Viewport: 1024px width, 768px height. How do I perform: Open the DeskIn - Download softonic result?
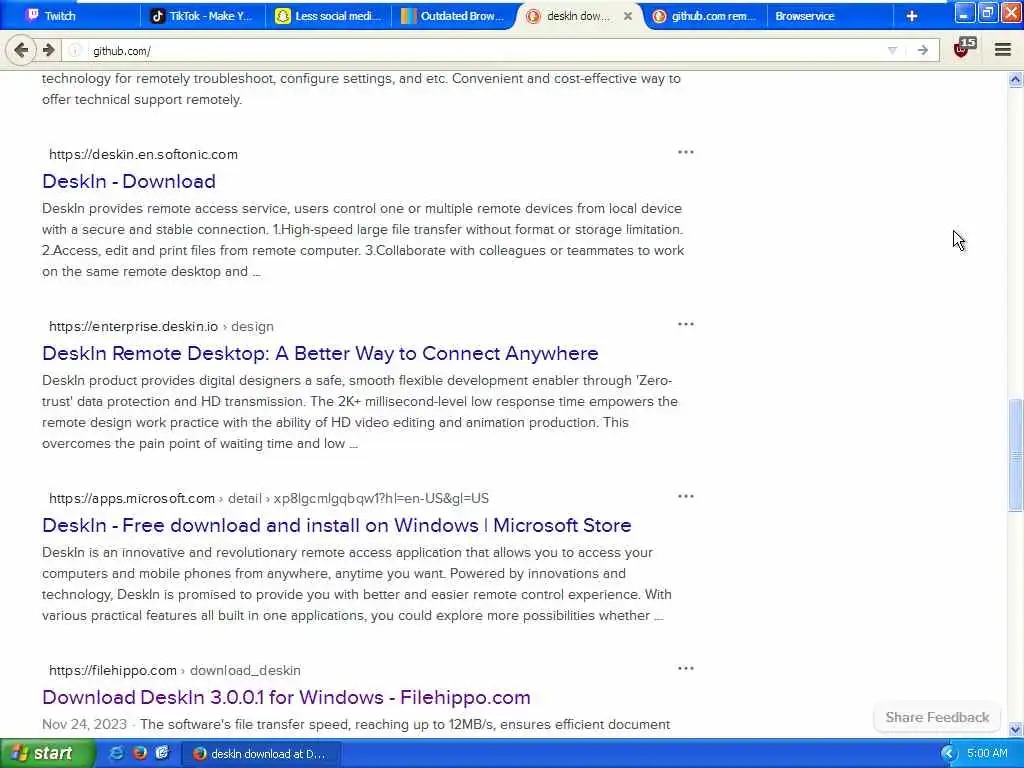click(129, 181)
